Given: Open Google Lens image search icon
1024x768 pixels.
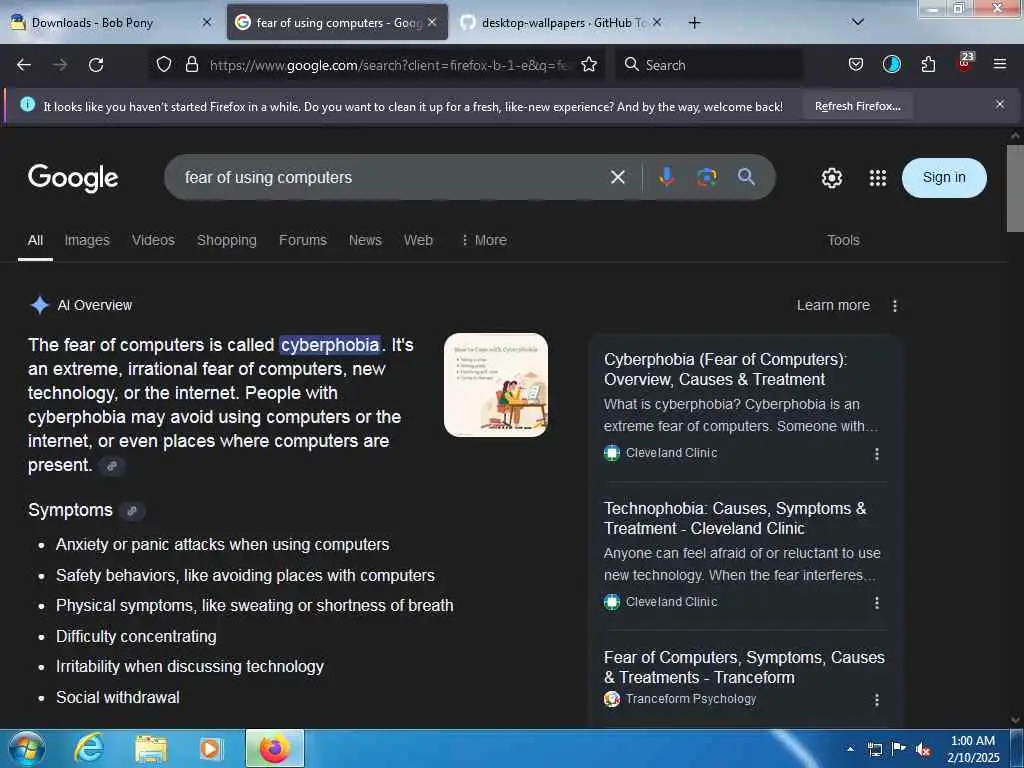Looking at the screenshot, I should [706, 177].
